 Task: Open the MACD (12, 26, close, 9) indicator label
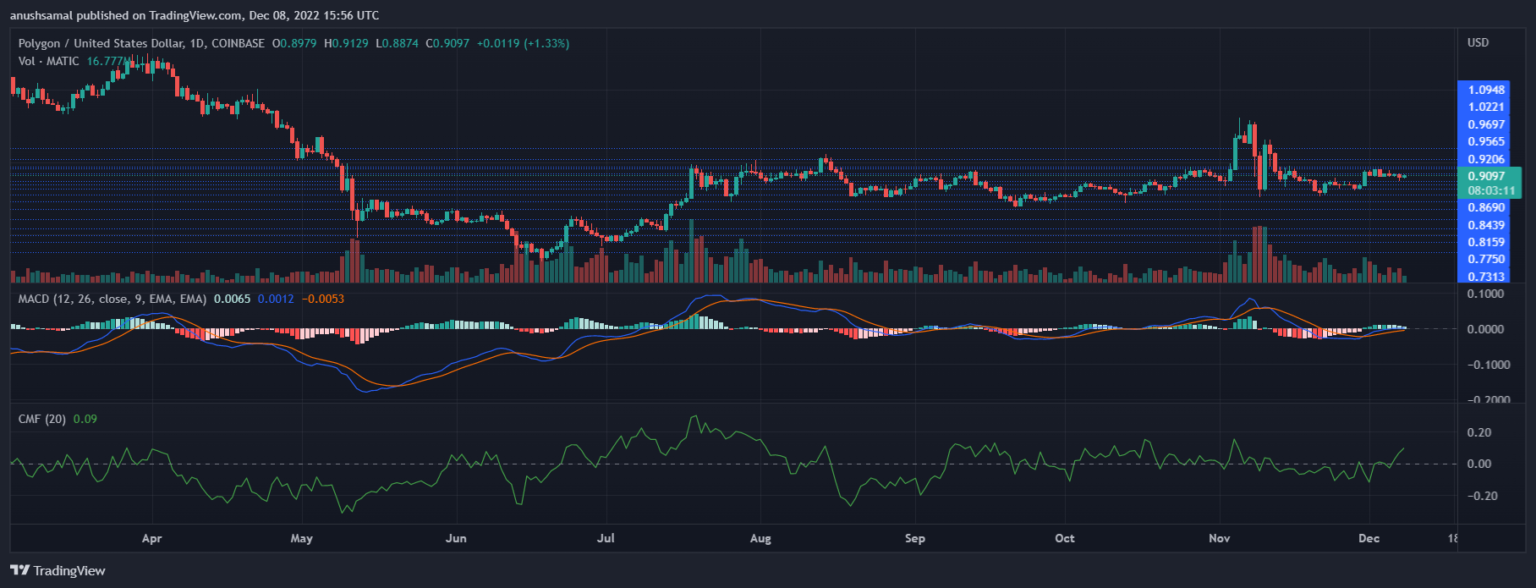pos(109,298)
